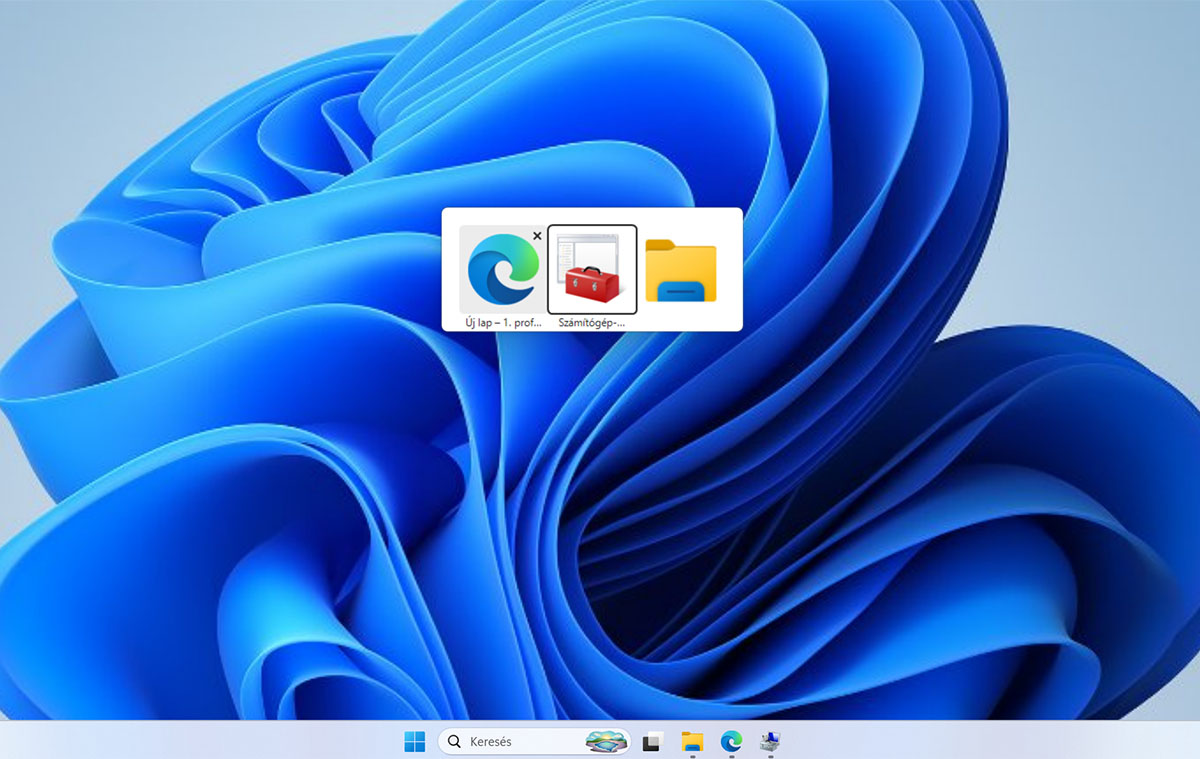1200x759 pixels.
Task: Open Task View from the taskbar
Action: pyautogui.click(x=651, y=741)
